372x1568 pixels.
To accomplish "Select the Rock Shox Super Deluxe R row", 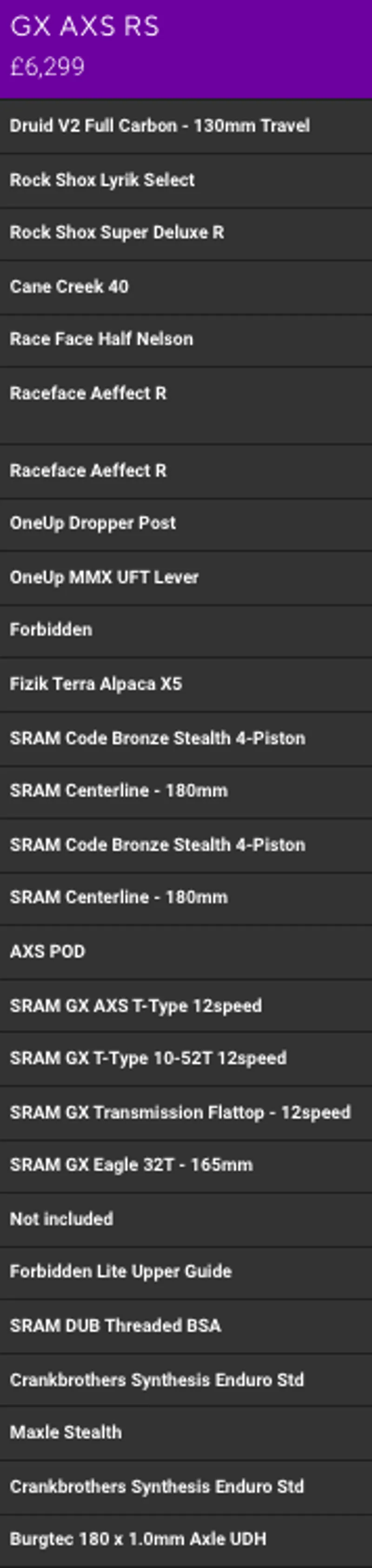I will pos(117,233).
